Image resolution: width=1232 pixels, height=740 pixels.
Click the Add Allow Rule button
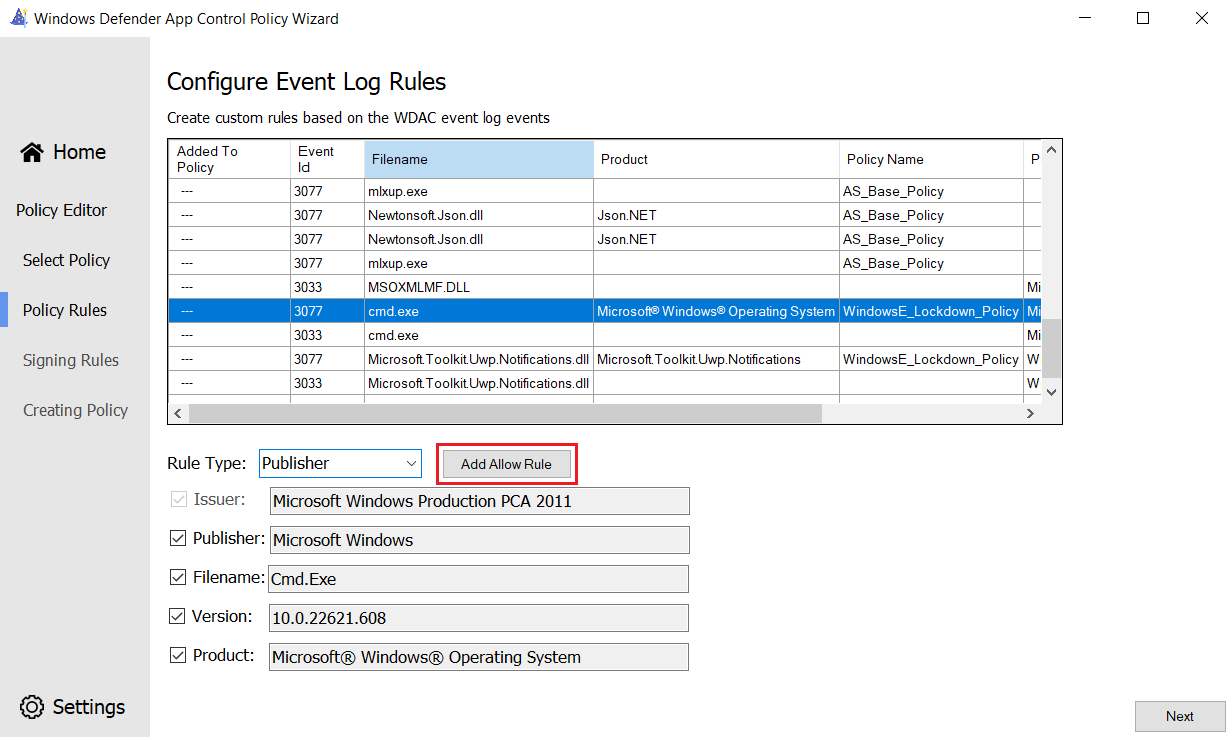[507, 464]
